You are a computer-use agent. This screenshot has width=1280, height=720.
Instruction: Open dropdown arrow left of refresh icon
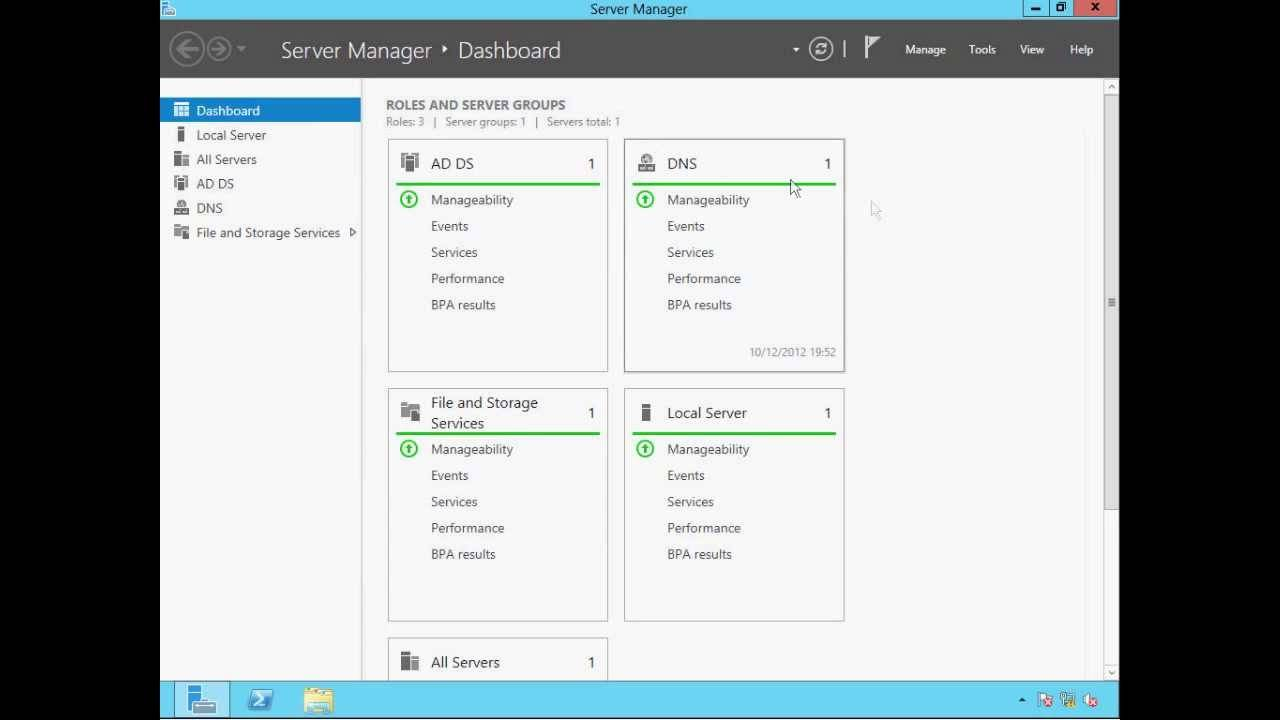pyautogui.click(x=796, y=49)
